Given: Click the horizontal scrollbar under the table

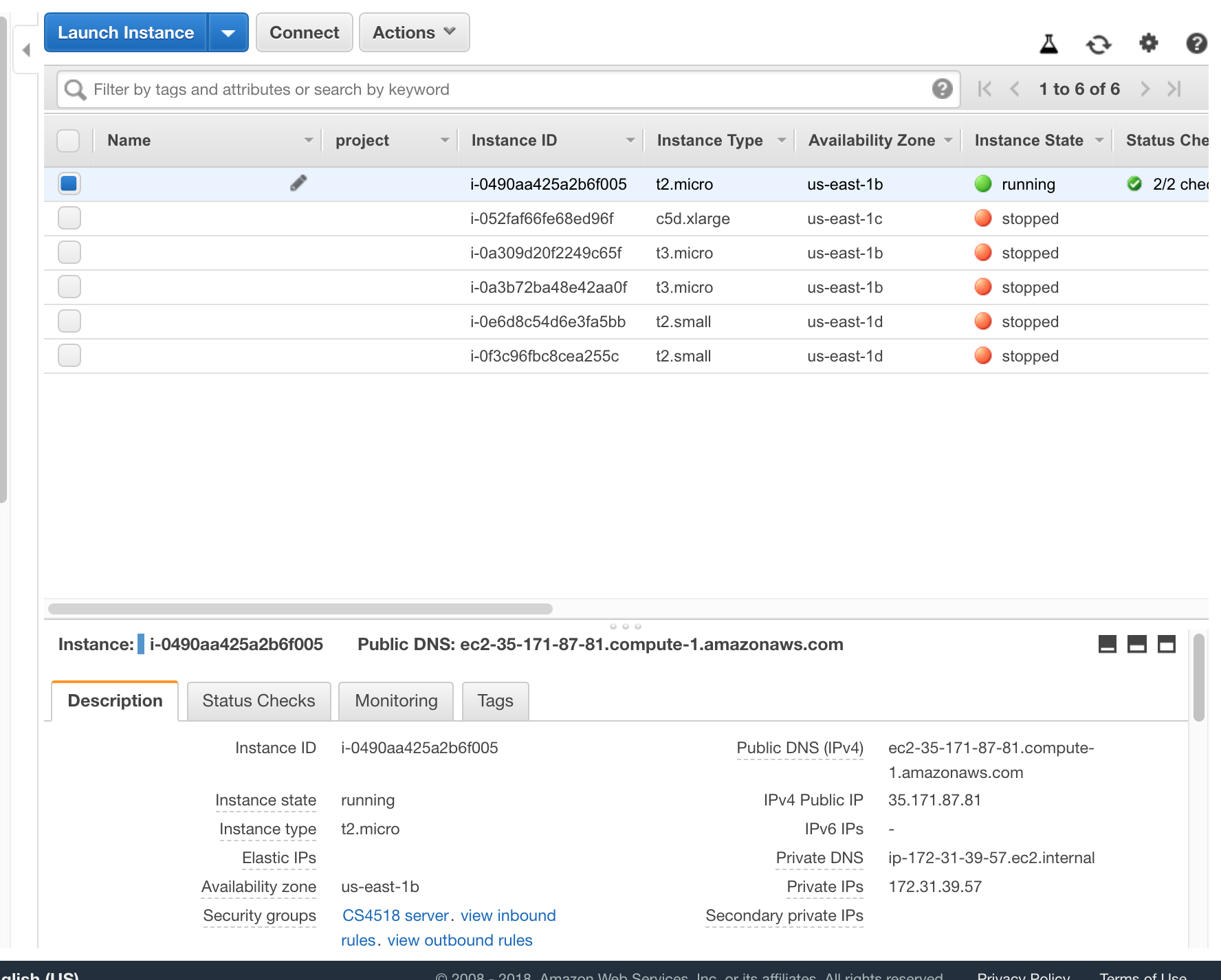Looking at the screenshot, I should [x=300, y=609].
